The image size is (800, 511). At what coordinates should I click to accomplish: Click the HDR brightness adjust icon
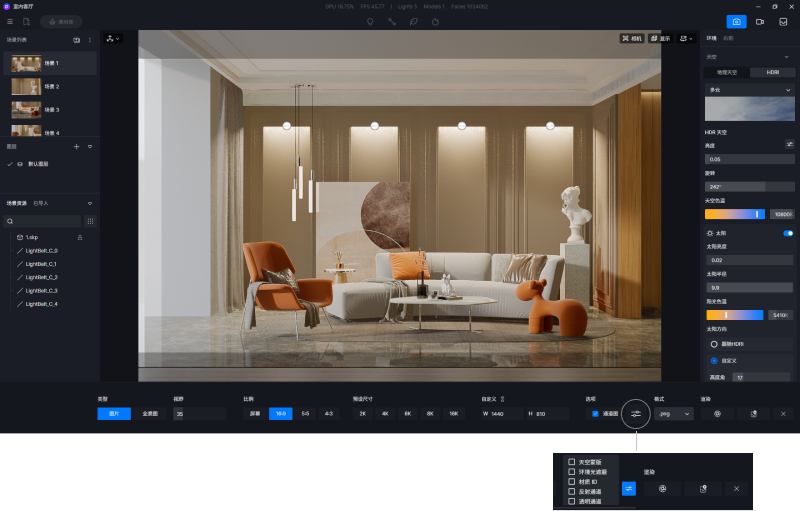point(789,145)
